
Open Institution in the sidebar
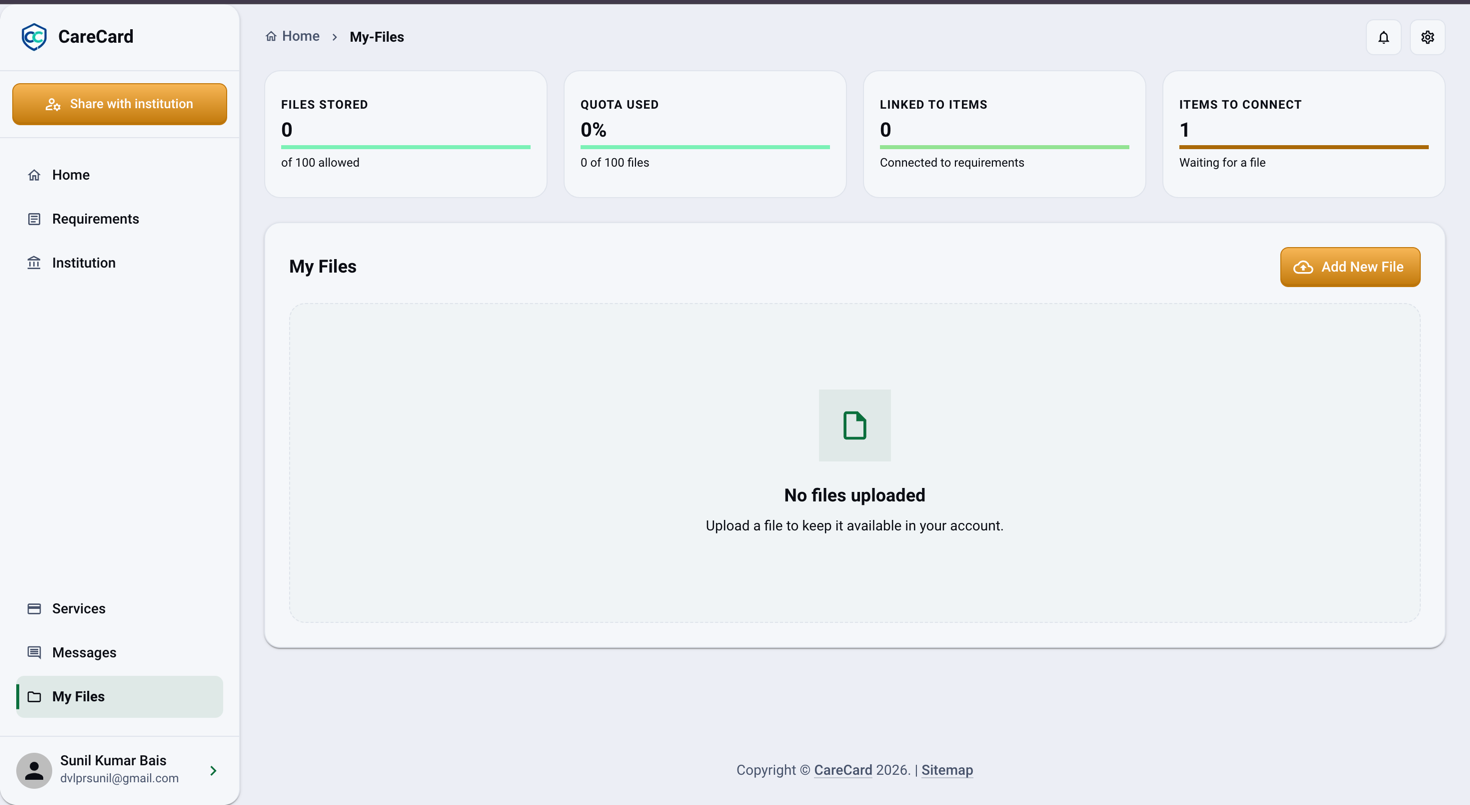click(x=120, y=263)
